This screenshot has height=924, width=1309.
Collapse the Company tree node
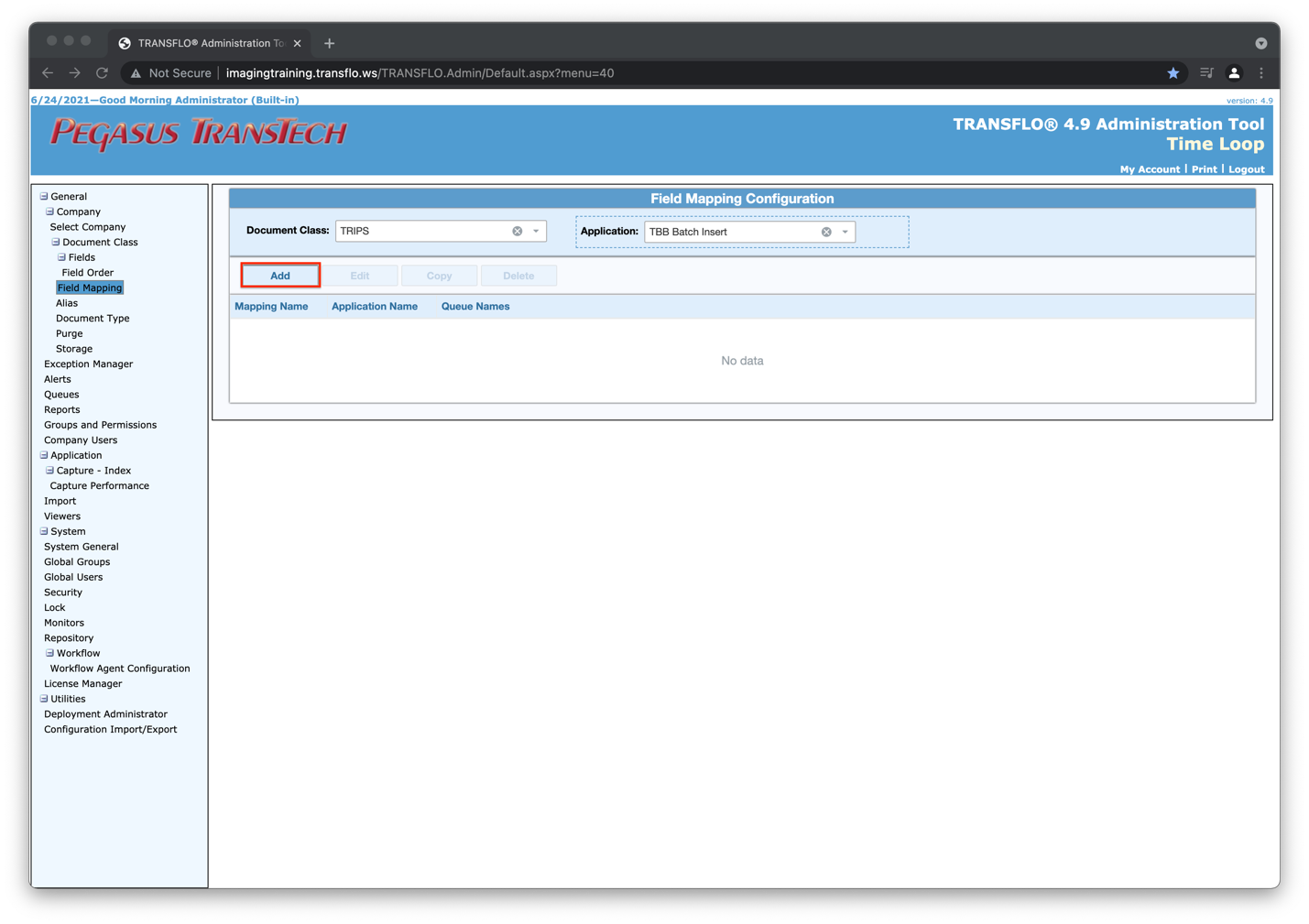click(50, 212)
